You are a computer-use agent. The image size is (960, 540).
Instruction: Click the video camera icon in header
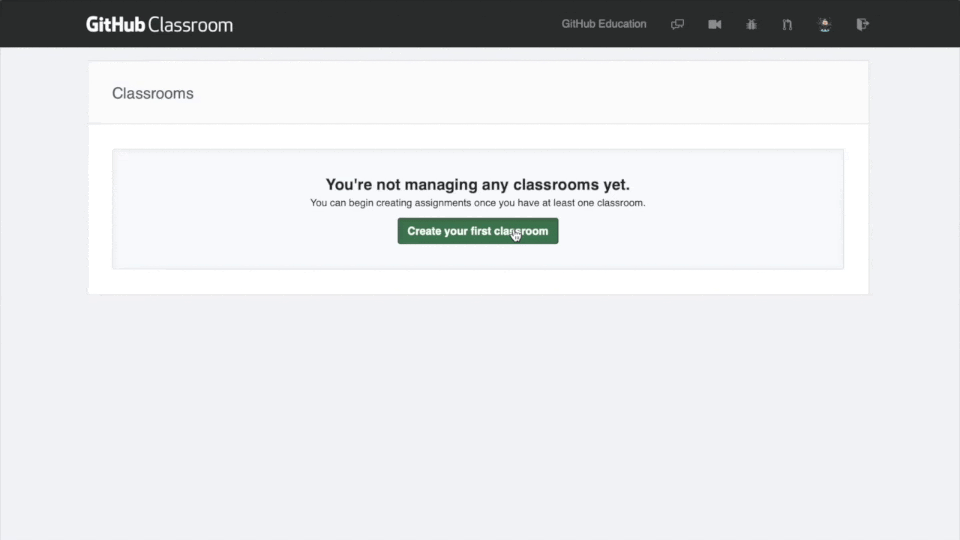click(714, 24)
